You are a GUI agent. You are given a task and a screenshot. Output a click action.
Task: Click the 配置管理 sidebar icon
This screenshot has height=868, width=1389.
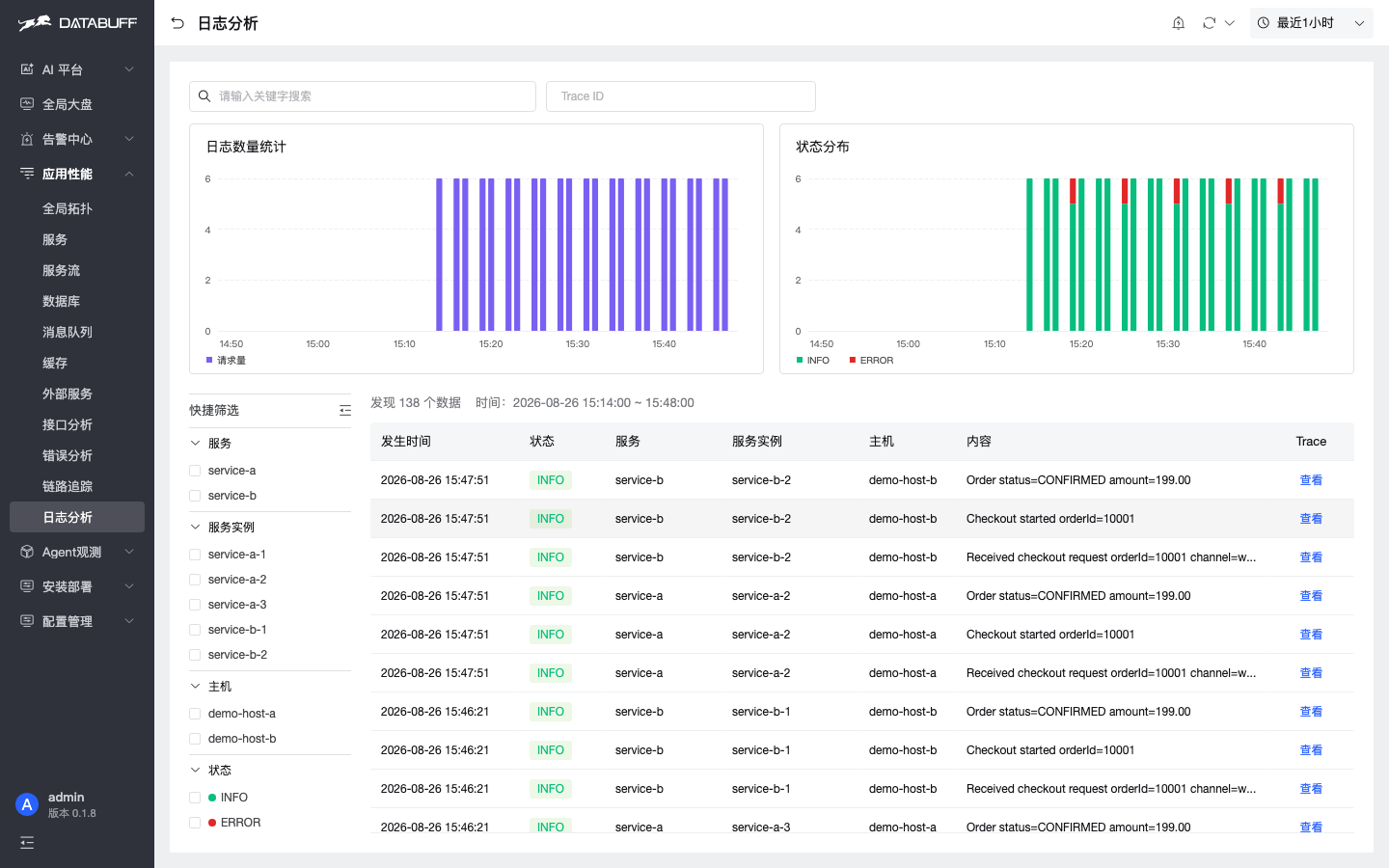coord(27,621)
